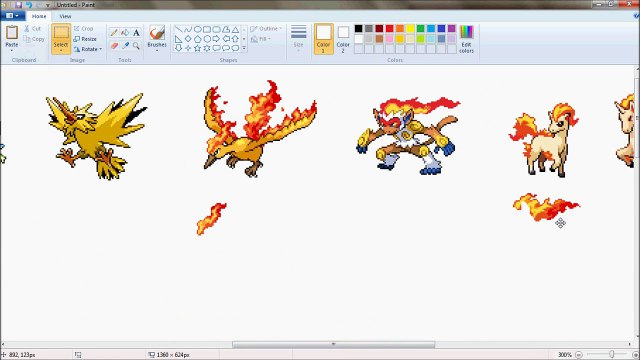Image resolution: width=640 pixels, height=360 pixels.
Task: Choose the Up arrow shape
Action: [235, 39]
